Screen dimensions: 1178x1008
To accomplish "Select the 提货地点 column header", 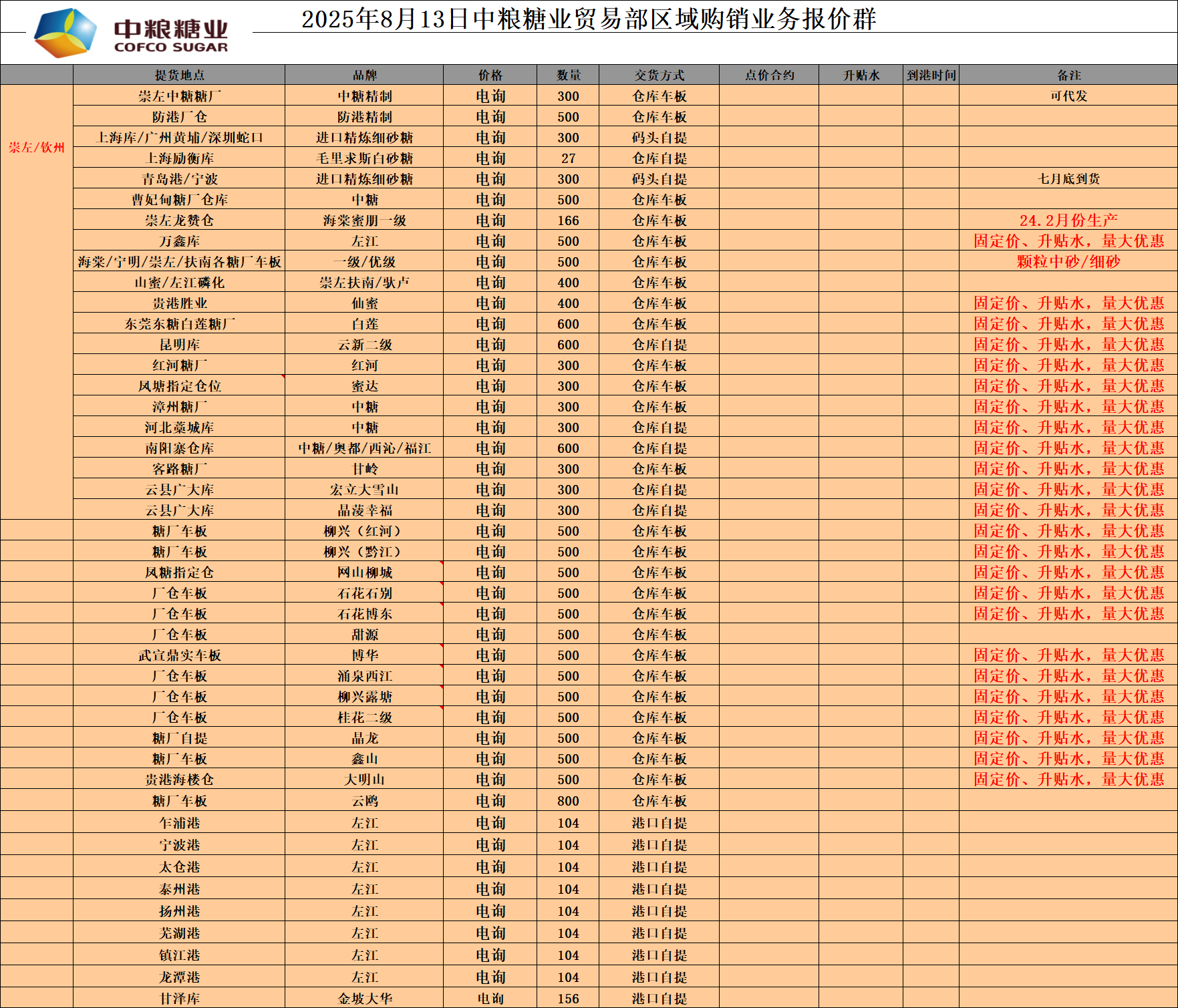I will 179,75.
